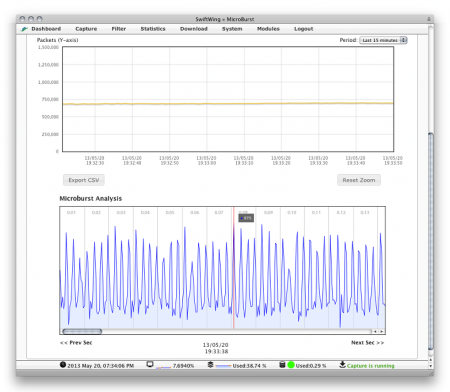Select the Logout menu item
Viewport: 450px width, 392px height.
[304, 29]
